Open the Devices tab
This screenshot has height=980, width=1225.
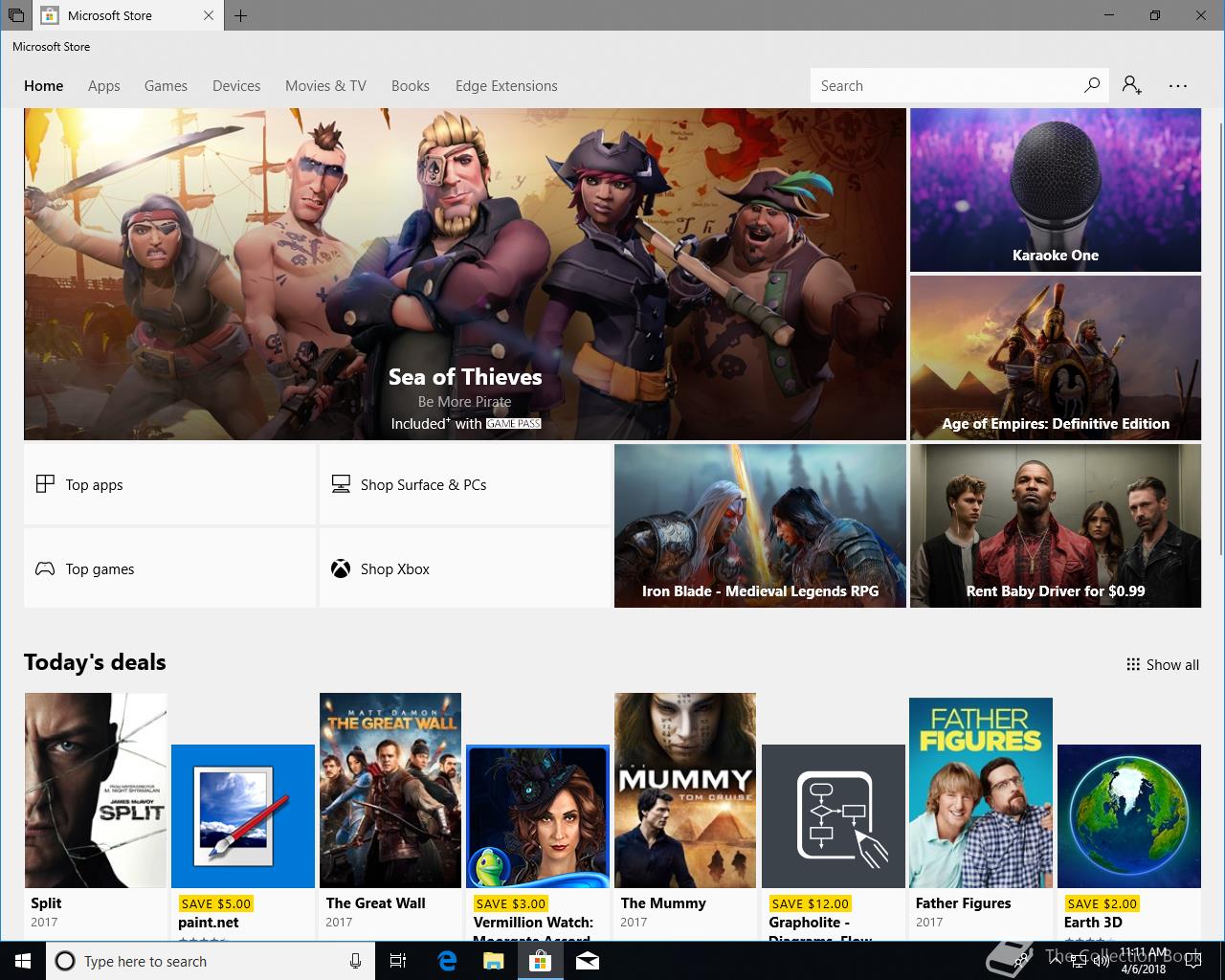tap(236, 85)
